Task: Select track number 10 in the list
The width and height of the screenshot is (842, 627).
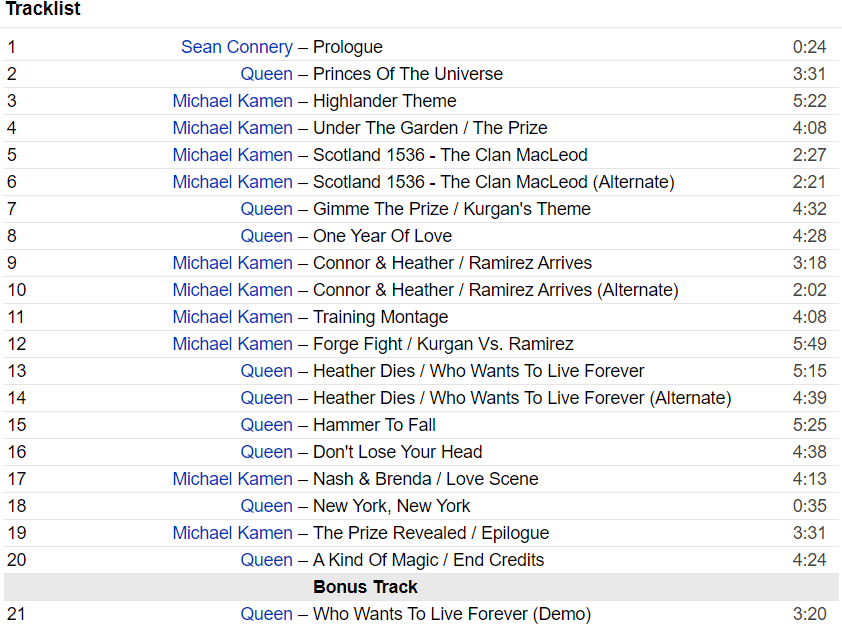Action: (x=17, y=290)
